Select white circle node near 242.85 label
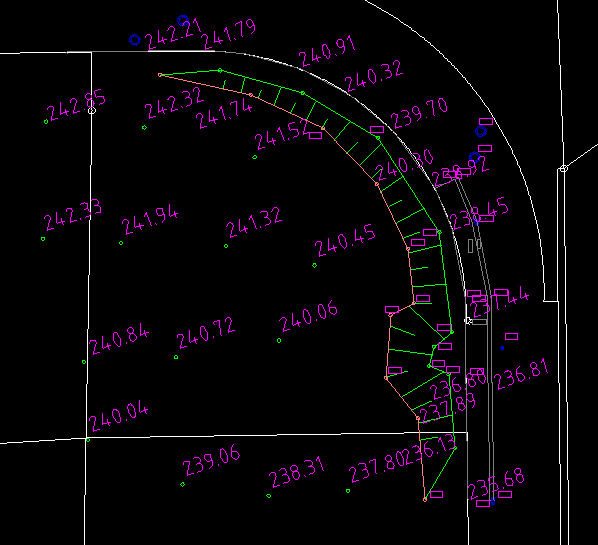The height and width of the screenshot is (545, 598). (x=92, y=111)
